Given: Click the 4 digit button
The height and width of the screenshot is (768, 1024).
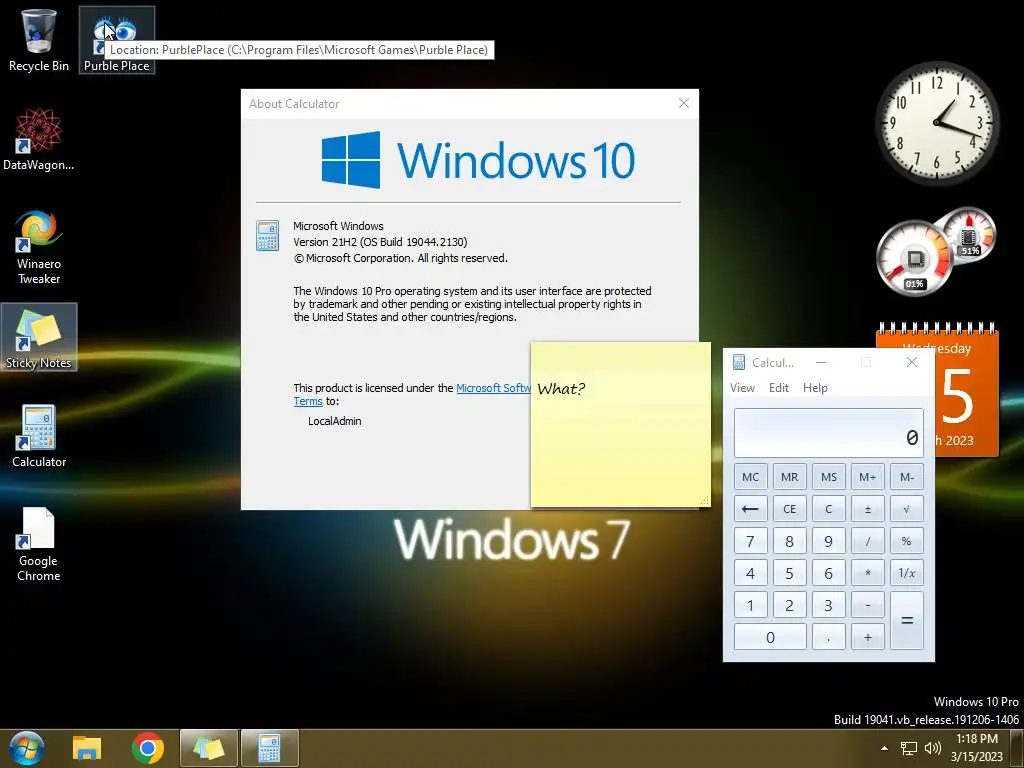Looking at the screenshot, I should [x=750, y=573].
